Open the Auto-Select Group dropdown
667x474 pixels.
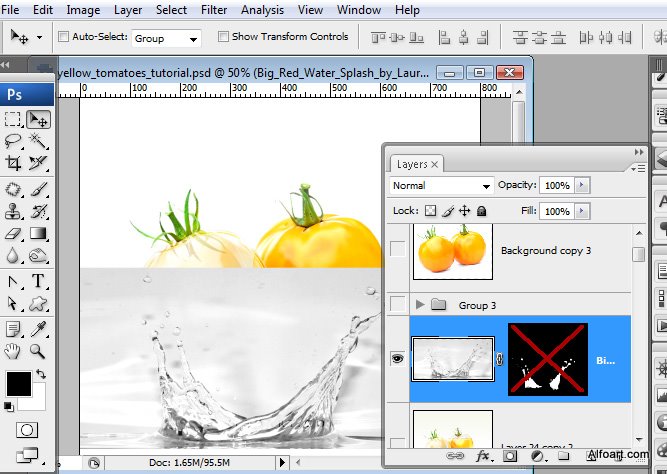coord(167,38)
